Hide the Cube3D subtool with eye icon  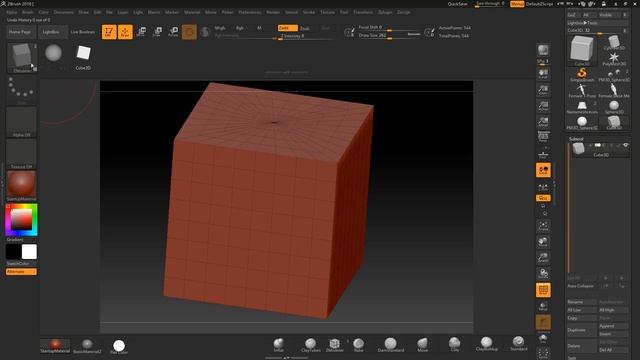tap(625, 145)
